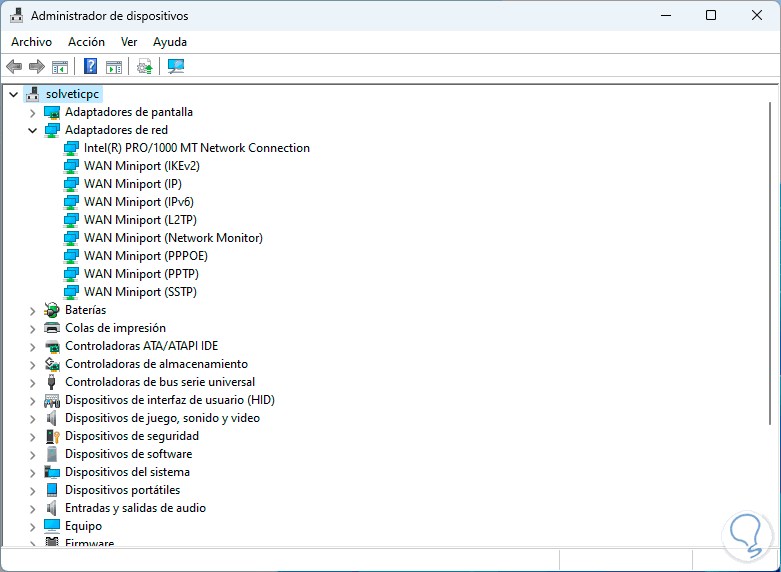Minimize the Administrador de dispositivos window
The height and width of the screenshot is (572, 781).
666,15
